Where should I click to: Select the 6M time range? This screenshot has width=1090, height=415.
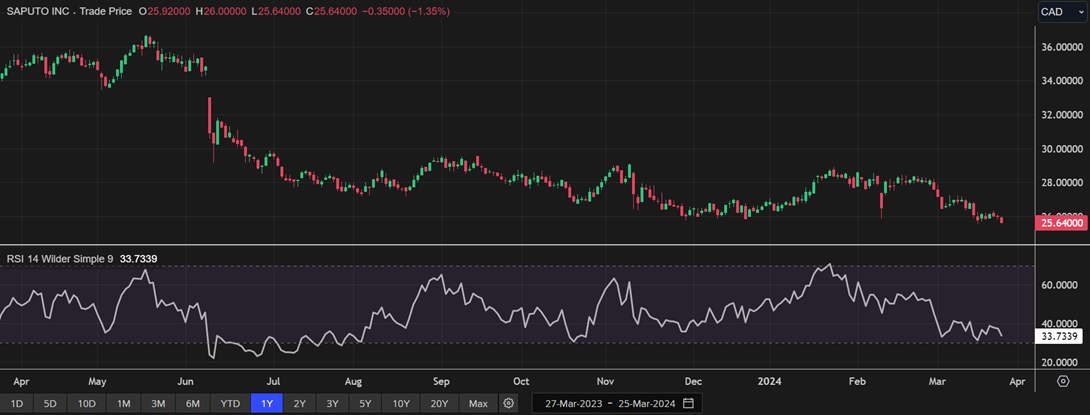pos(193,403)
